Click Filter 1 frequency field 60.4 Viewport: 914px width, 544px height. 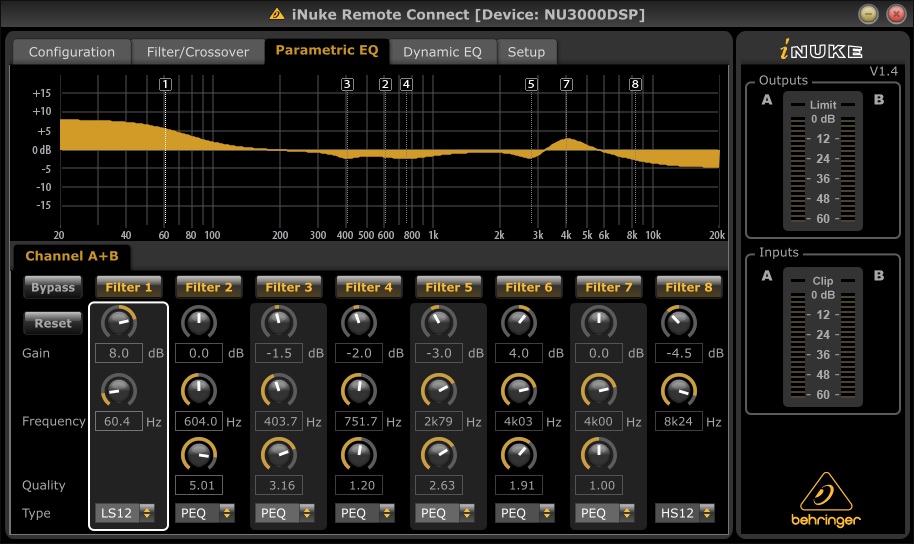[119, 422]
